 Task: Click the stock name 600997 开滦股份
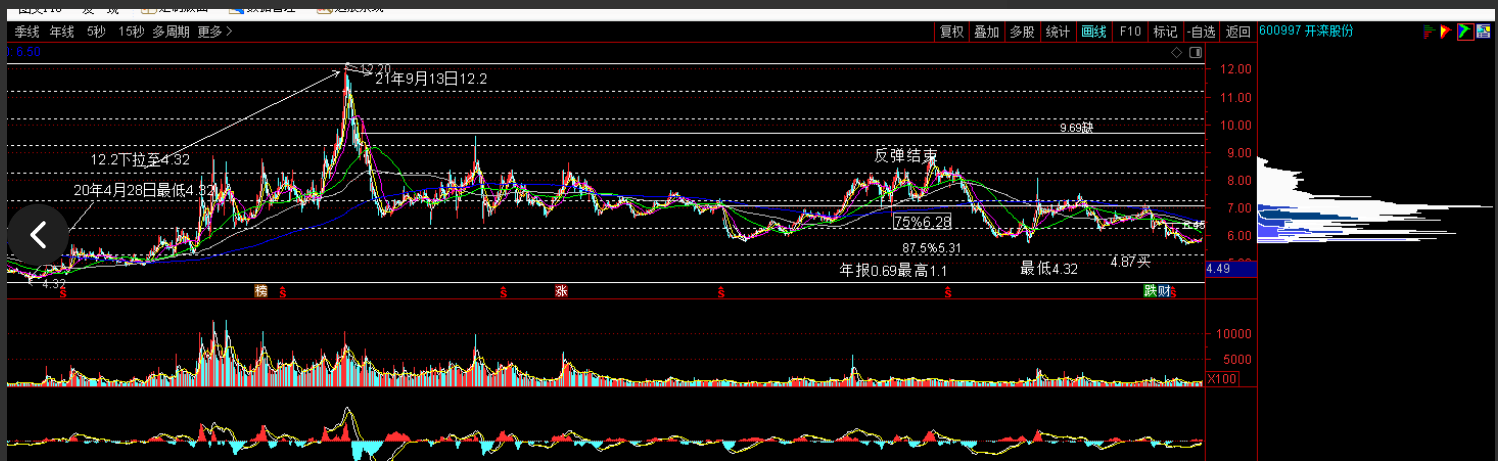[1306, 31]
